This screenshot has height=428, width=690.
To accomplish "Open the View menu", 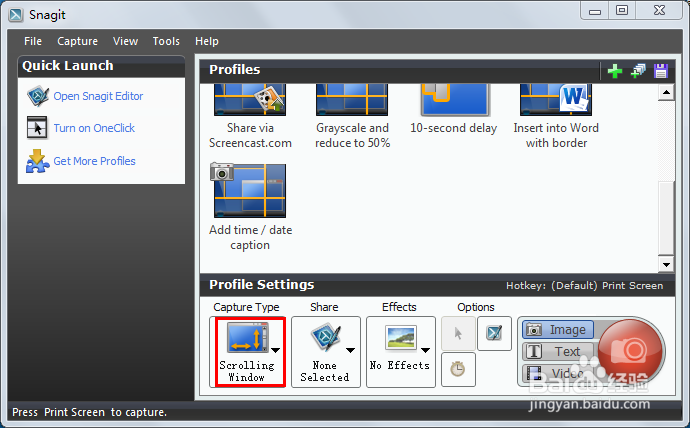I will (125, 41).
